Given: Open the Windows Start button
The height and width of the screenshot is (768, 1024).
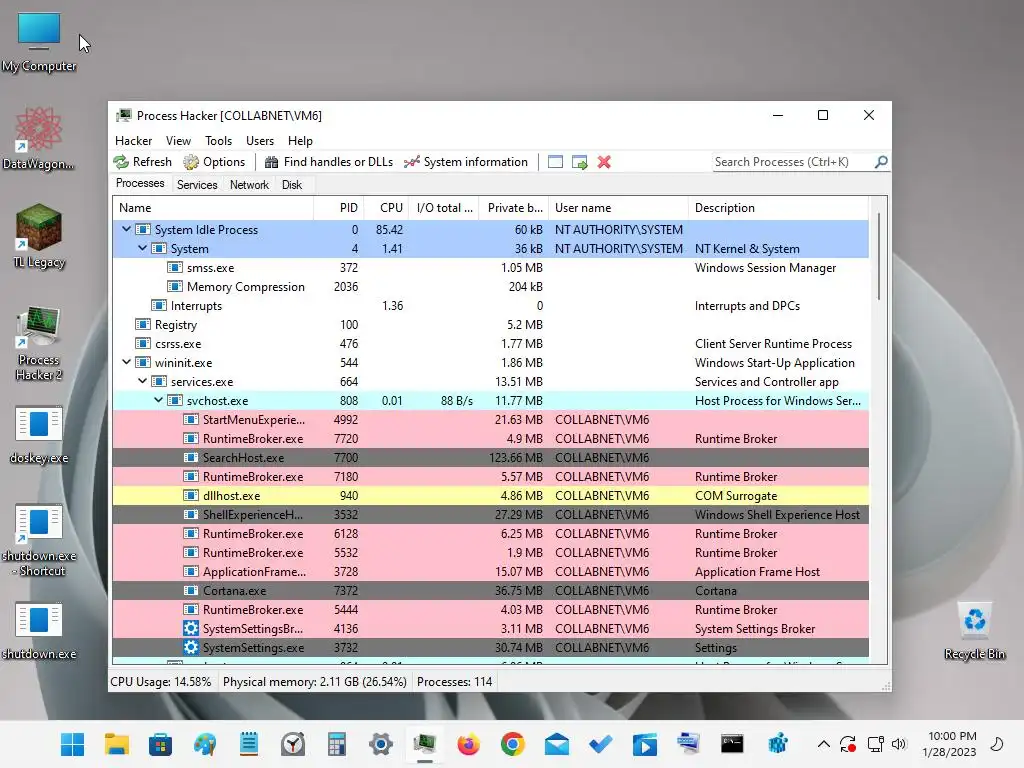Looking at the screenshot, I should coord(72,744).
